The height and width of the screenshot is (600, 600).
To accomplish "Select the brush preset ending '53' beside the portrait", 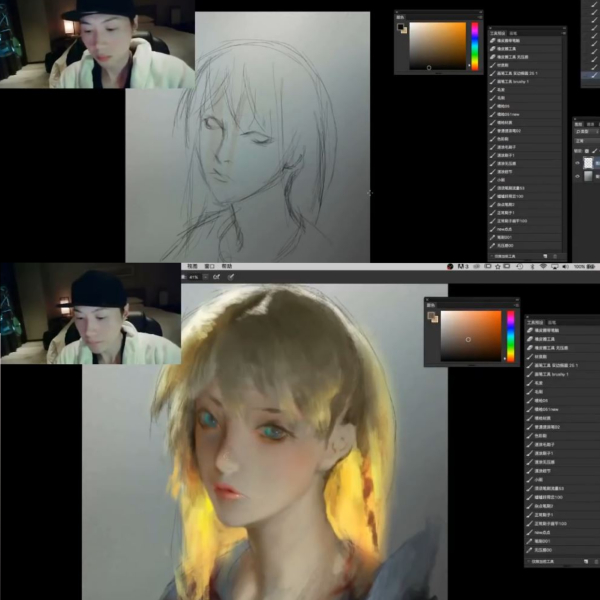I will tap(563, 489).
